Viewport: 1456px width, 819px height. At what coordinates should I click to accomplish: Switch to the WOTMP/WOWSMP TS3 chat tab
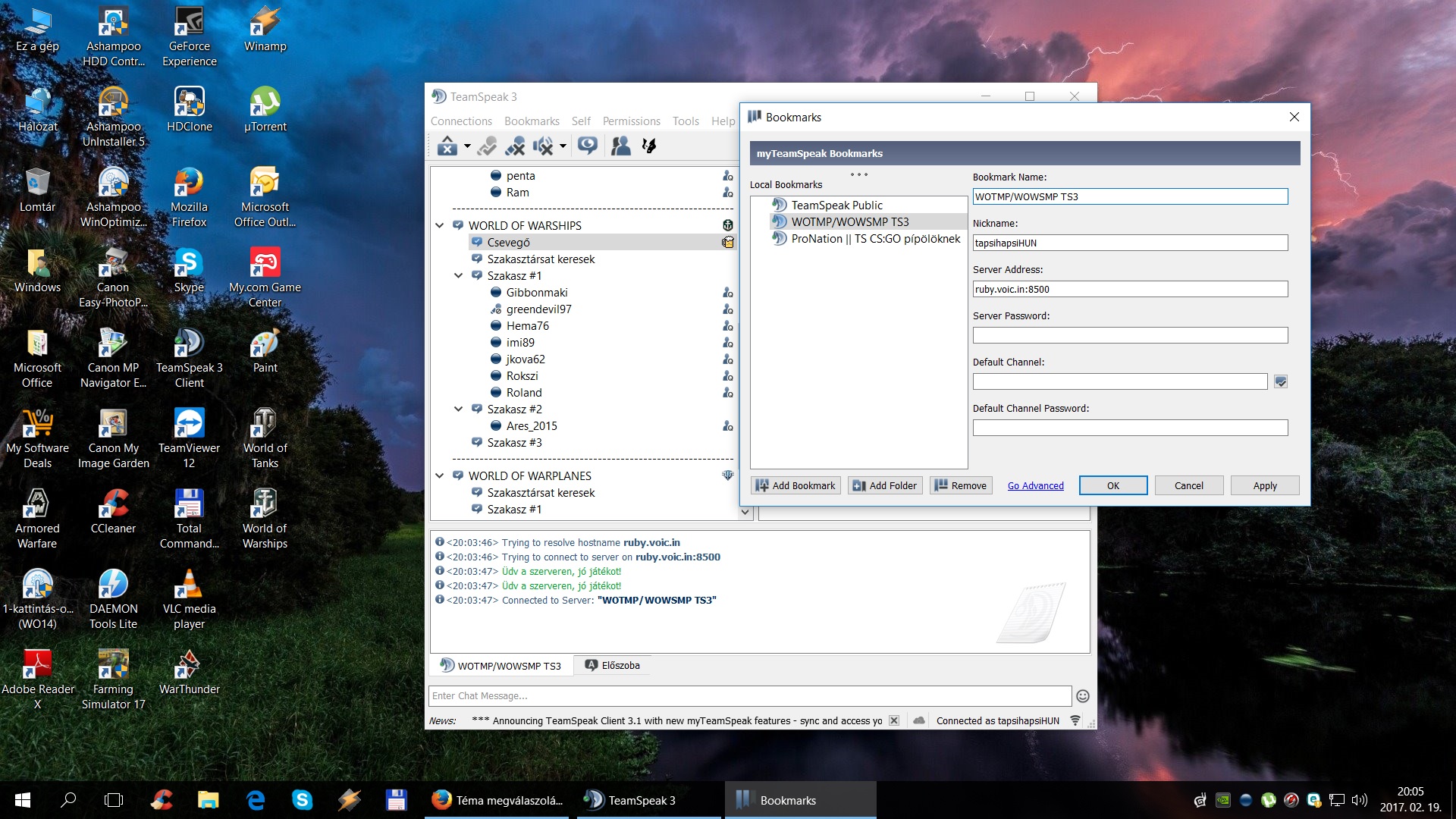pos(500,665)
